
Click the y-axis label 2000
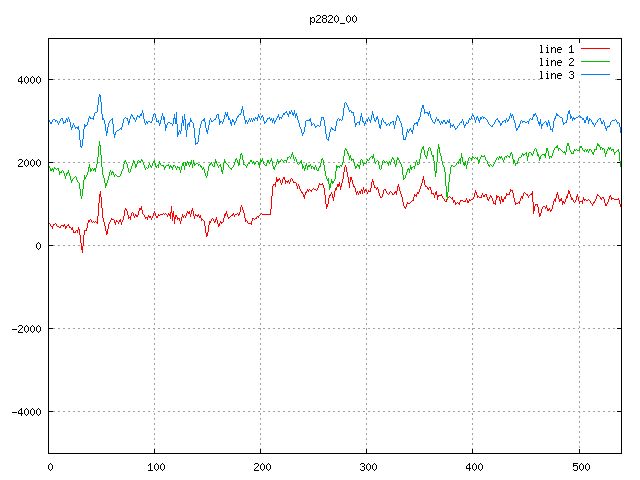[29, 163]
